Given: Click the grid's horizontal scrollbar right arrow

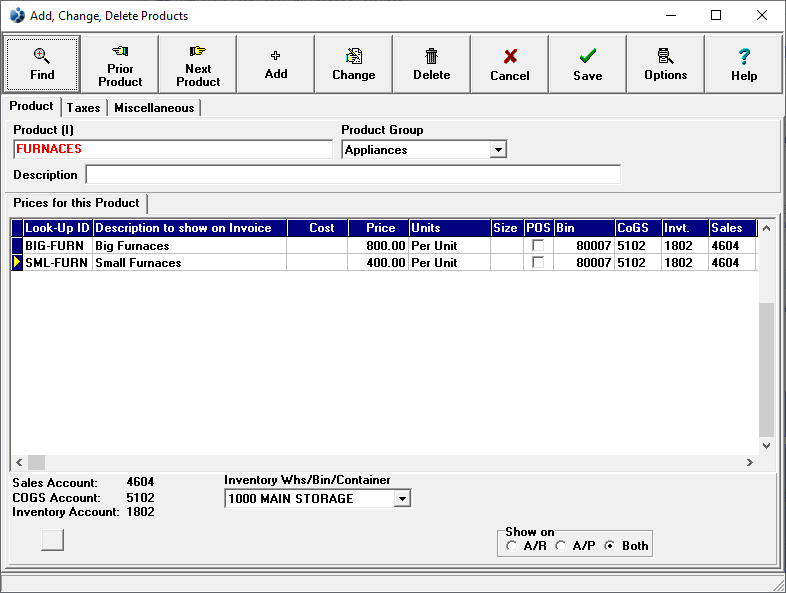Looking at the screenshot, I should 750,463.
